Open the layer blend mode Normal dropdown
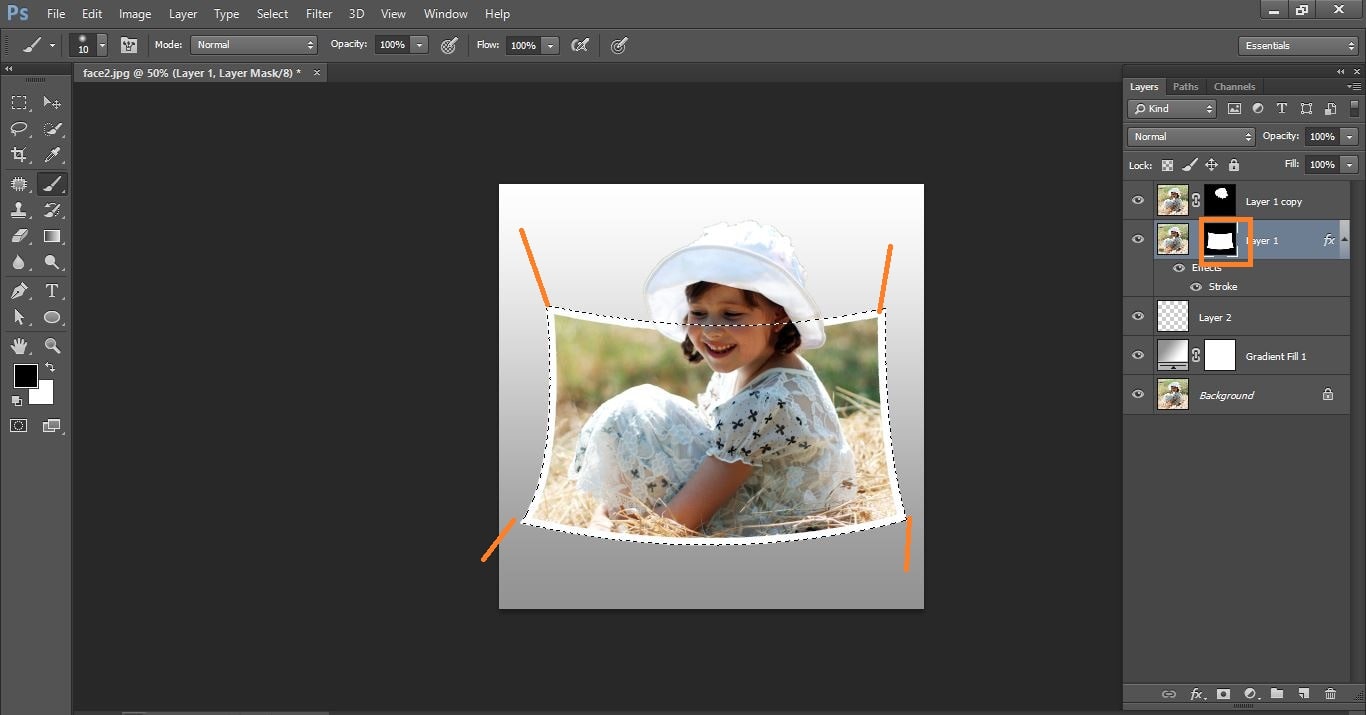The image size is (1366, 715). pyautogui.click(x=1190, y=137)
